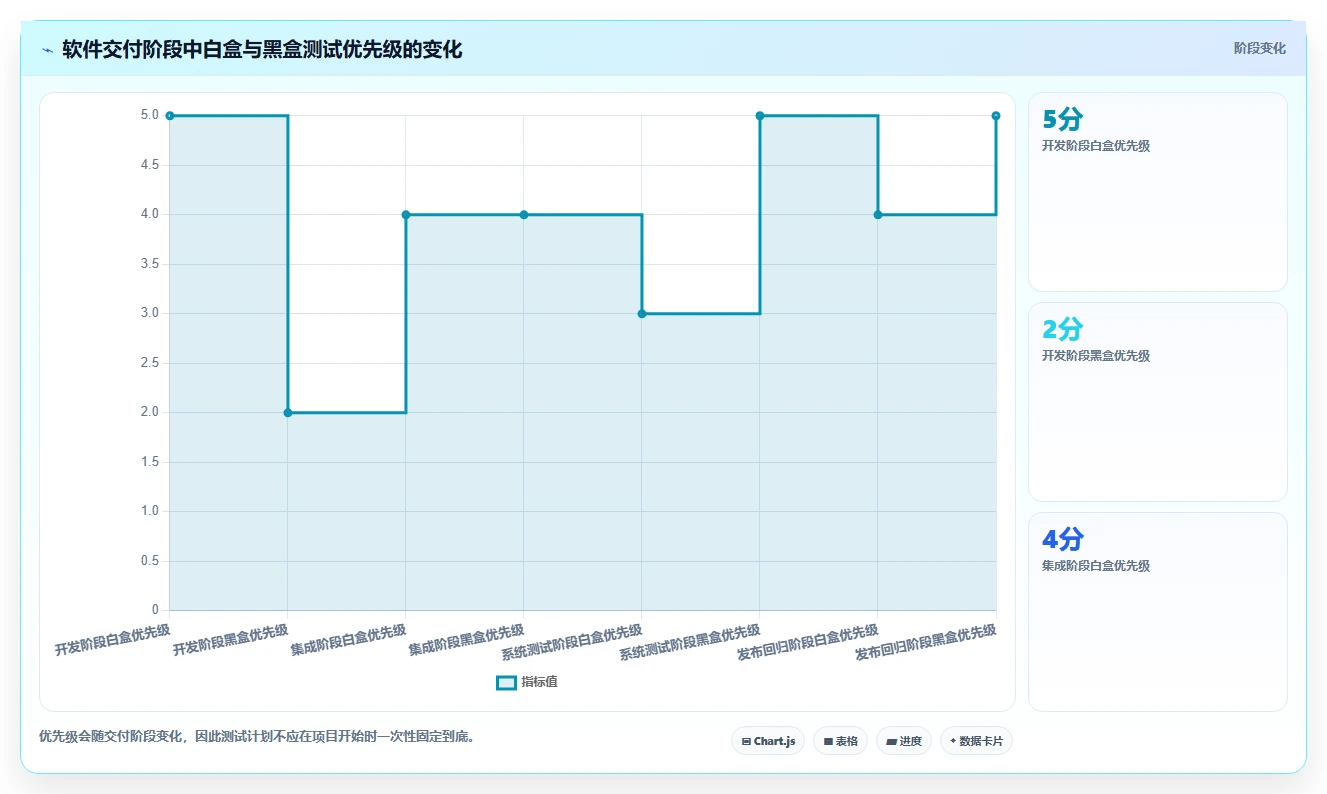Click data point at value 3.0
Image resolution: width=1327 pixels, height=794 pixels.
point(642,313)
